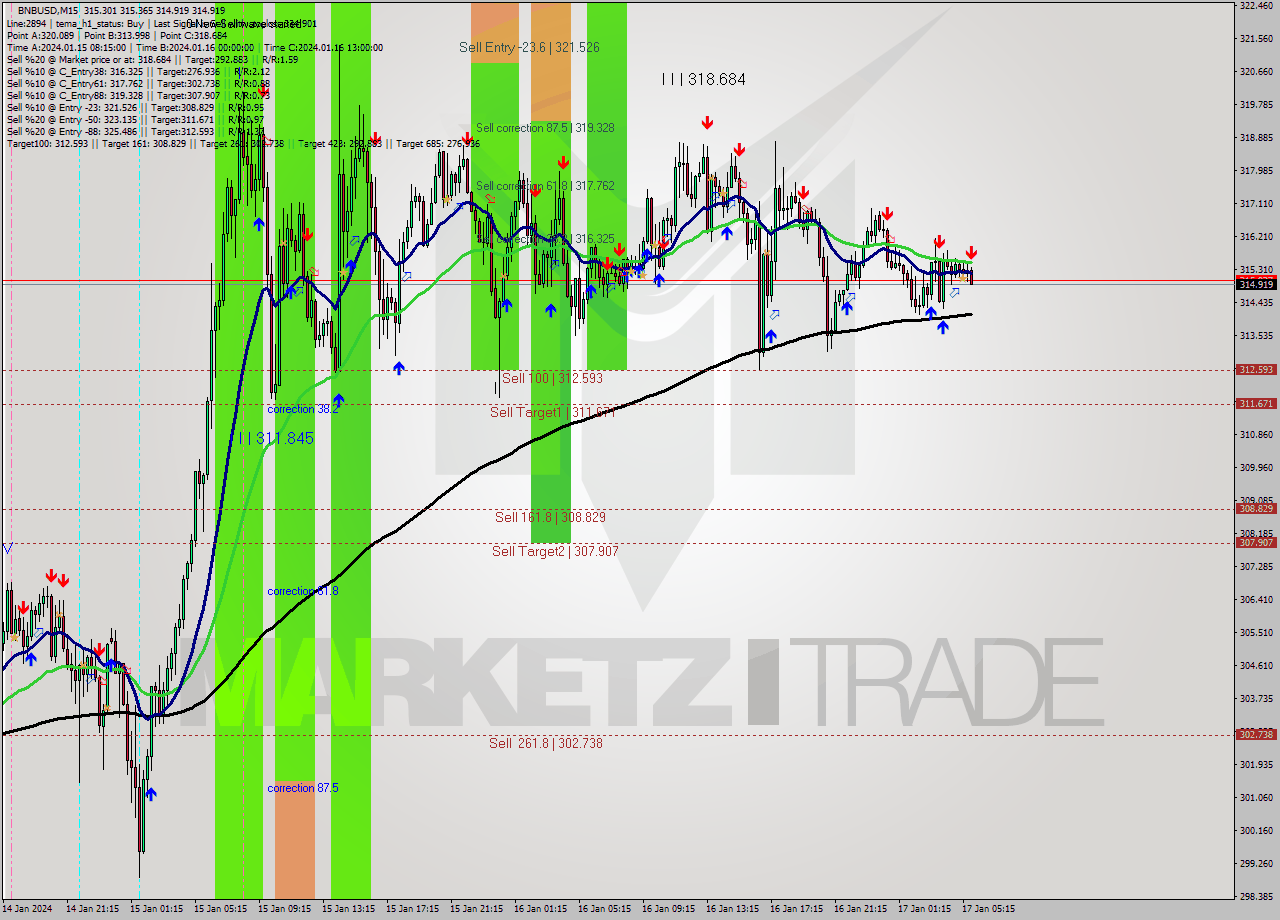Click the blue 'correction 38.2' label
The width and height of the screenshot is (1280, 920).
coord(303,409)
